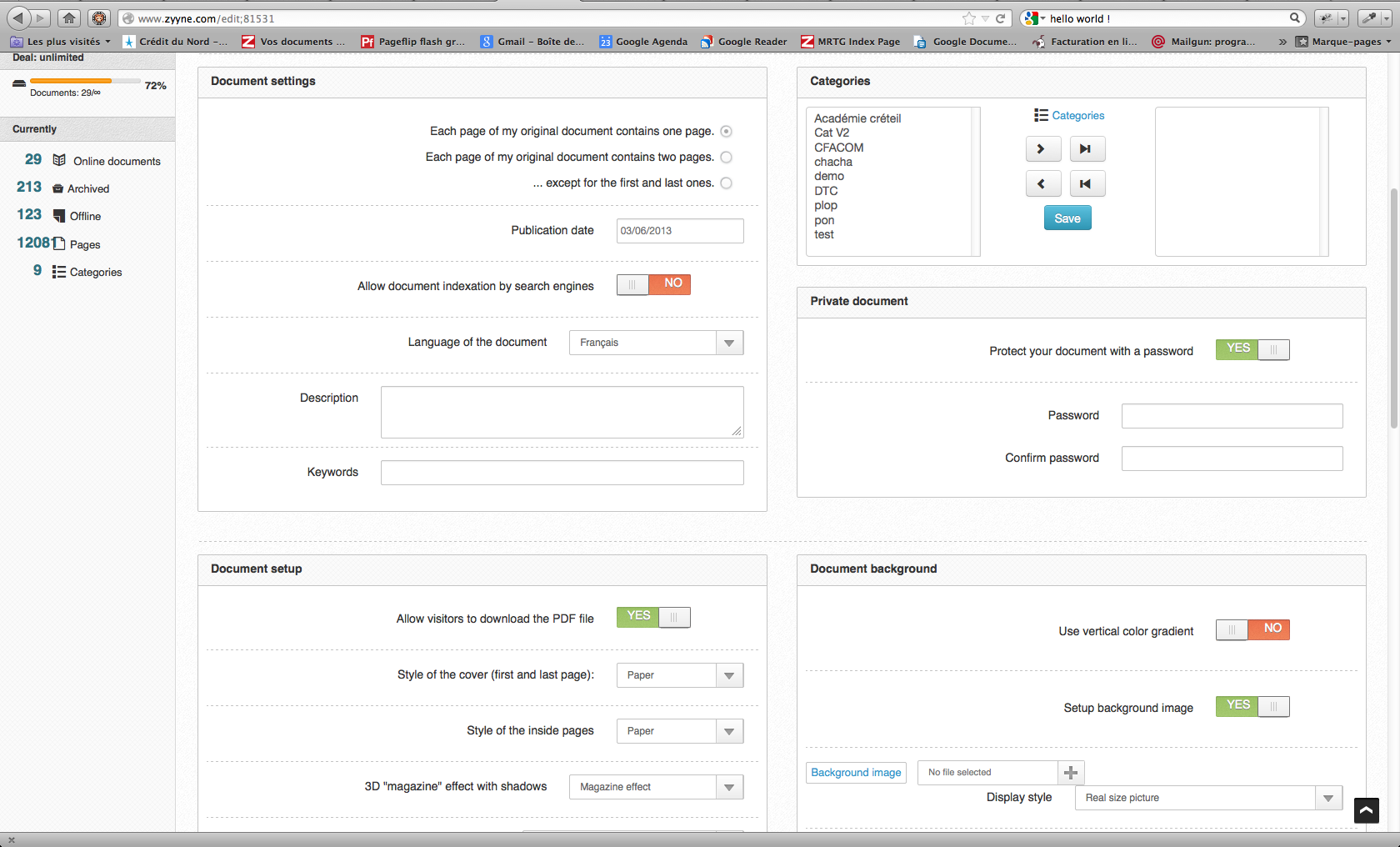This screenshot has height=847, width=1400.
Task: Open the cover style dropdown
Action: click(680, 675)
